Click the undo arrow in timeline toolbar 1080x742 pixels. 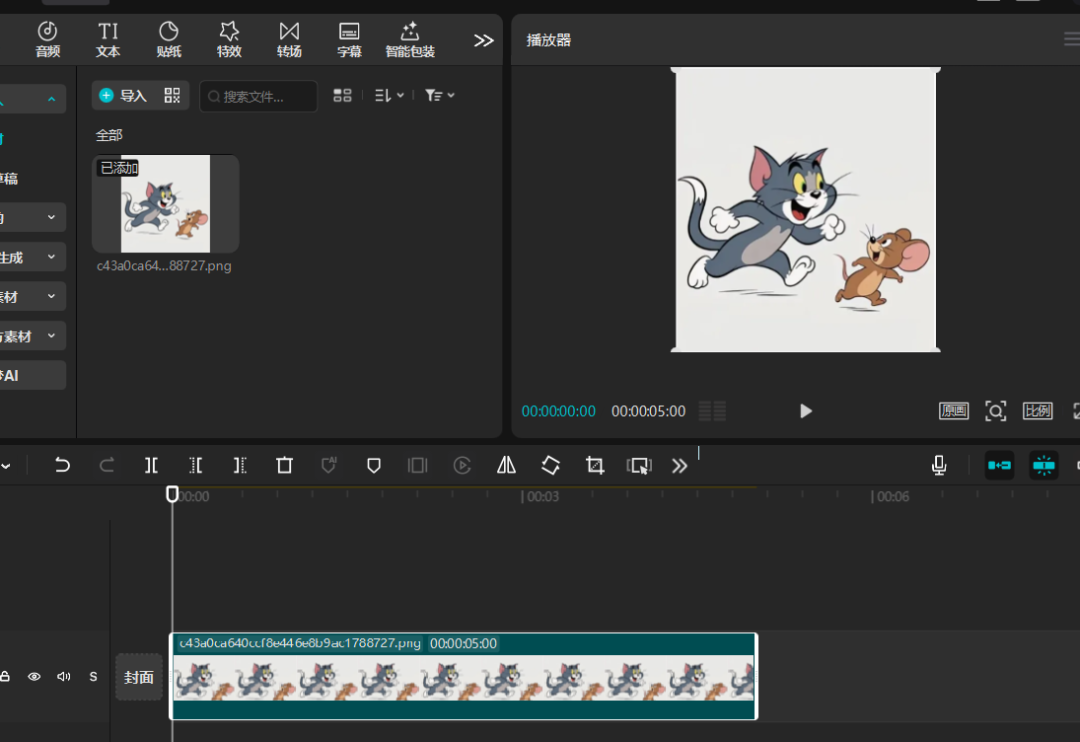click(x=62, y=465)
